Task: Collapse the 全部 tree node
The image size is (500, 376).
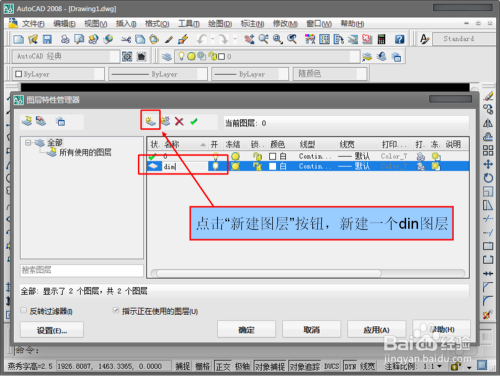Action: tap(28, 143)
